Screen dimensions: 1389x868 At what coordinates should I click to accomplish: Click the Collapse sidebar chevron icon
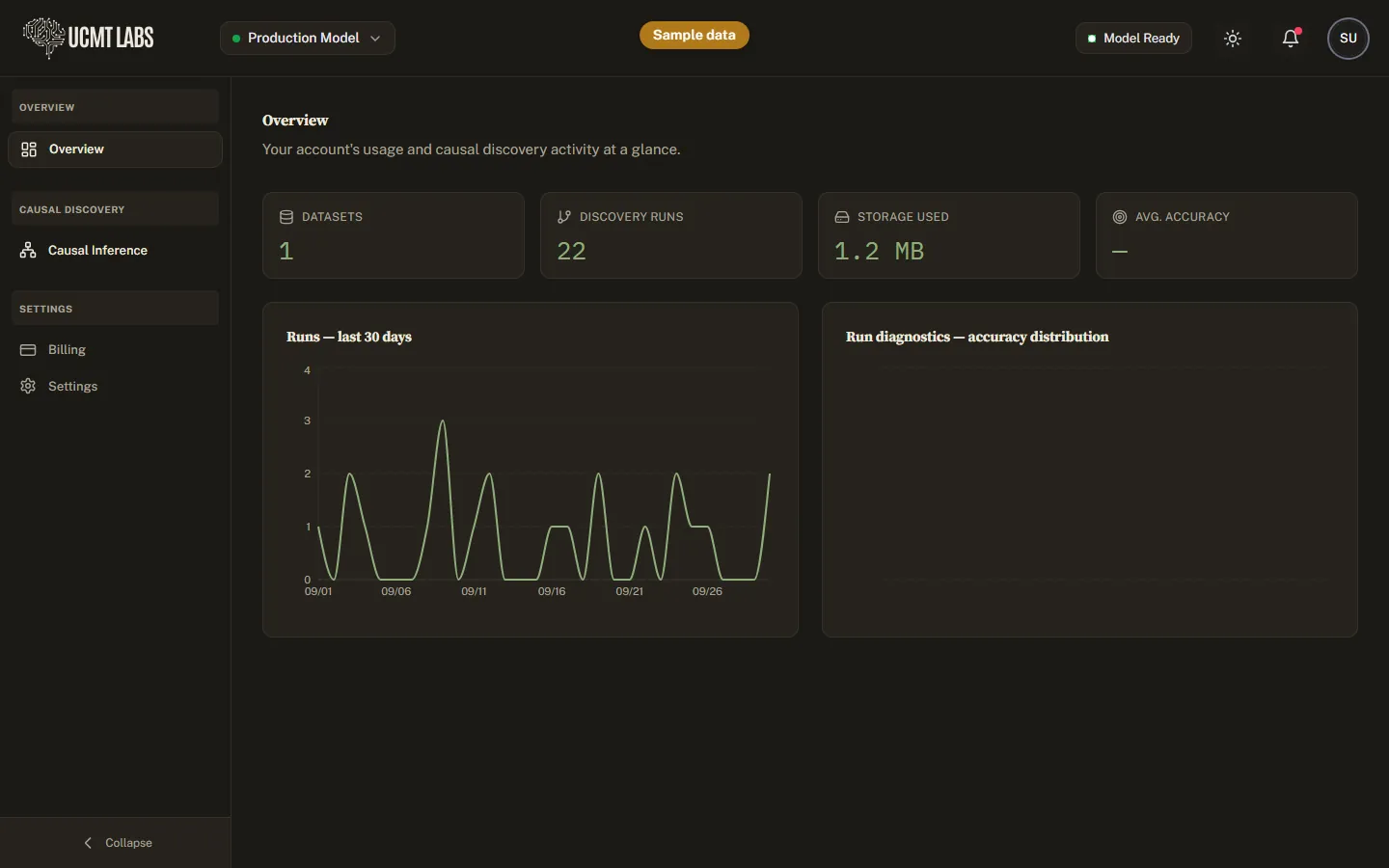coord(88,843)
